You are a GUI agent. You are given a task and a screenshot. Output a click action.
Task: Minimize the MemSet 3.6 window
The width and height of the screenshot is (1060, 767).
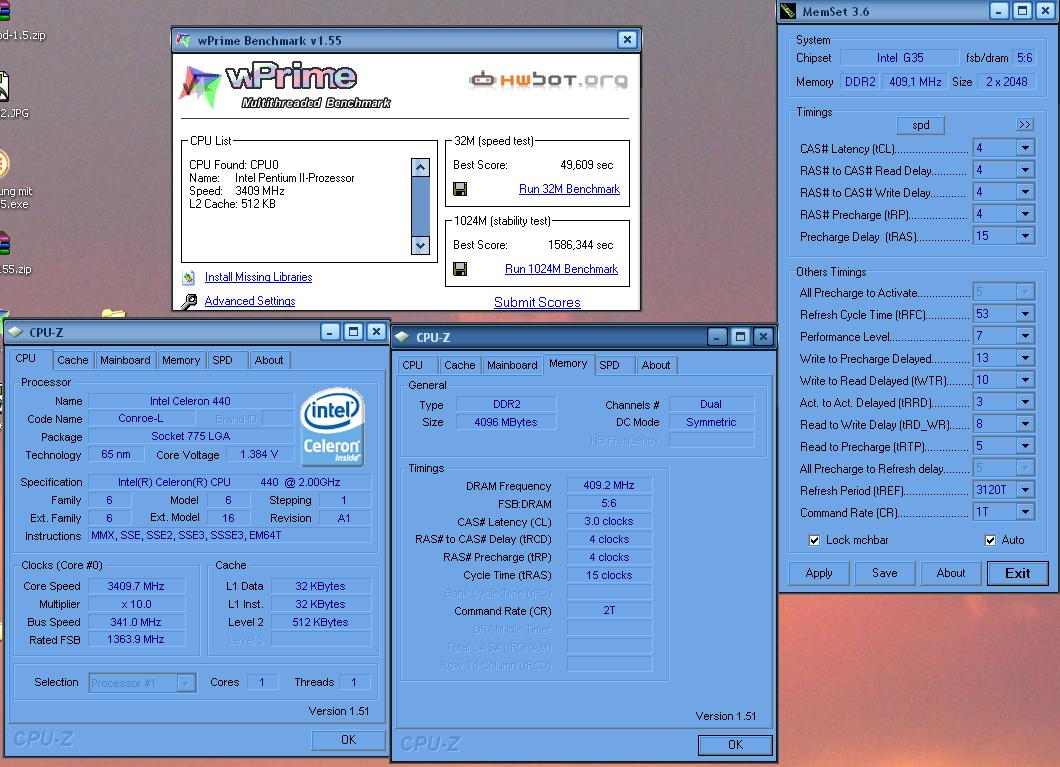[999, 11]
